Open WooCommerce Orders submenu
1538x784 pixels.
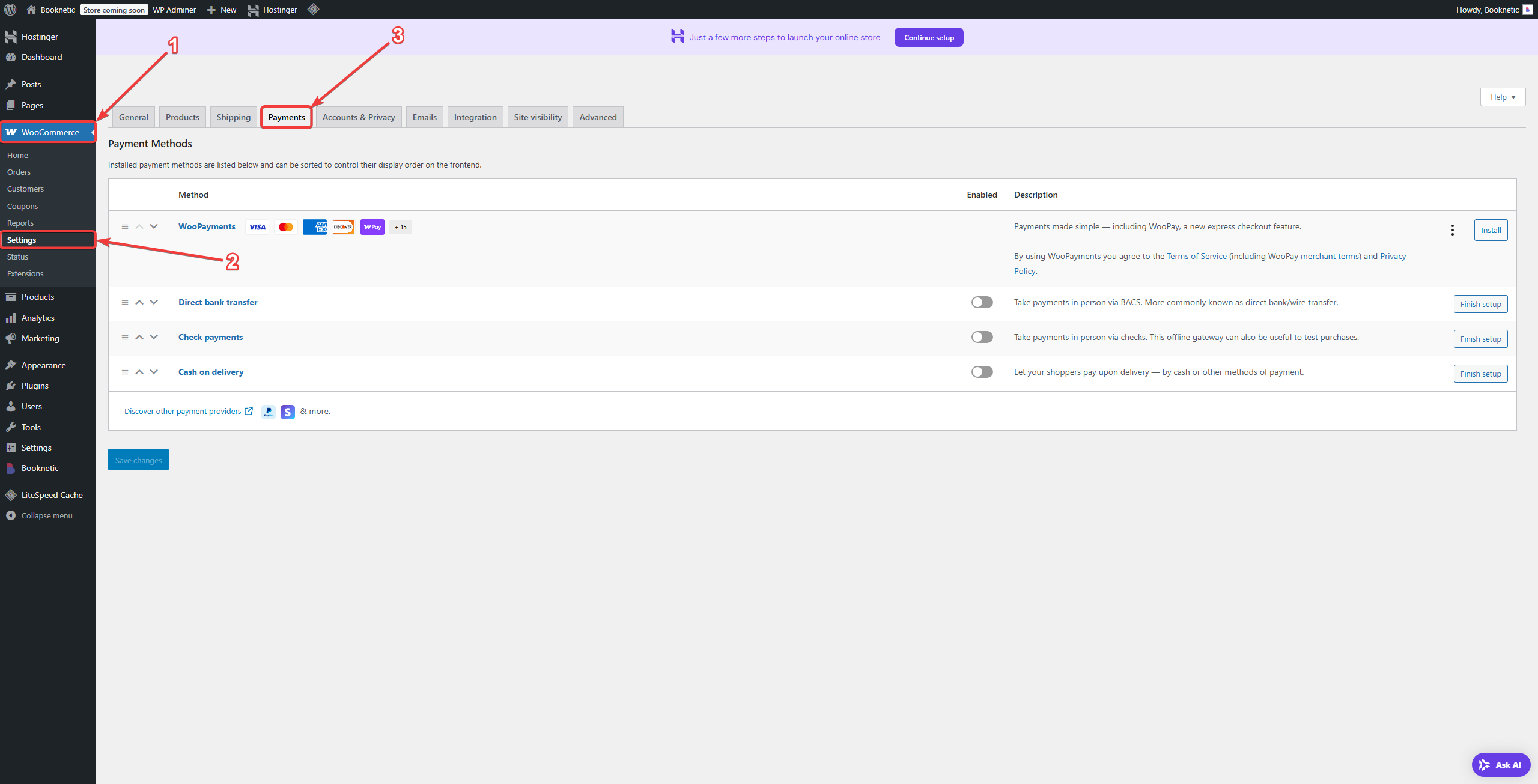coord(48,172)
